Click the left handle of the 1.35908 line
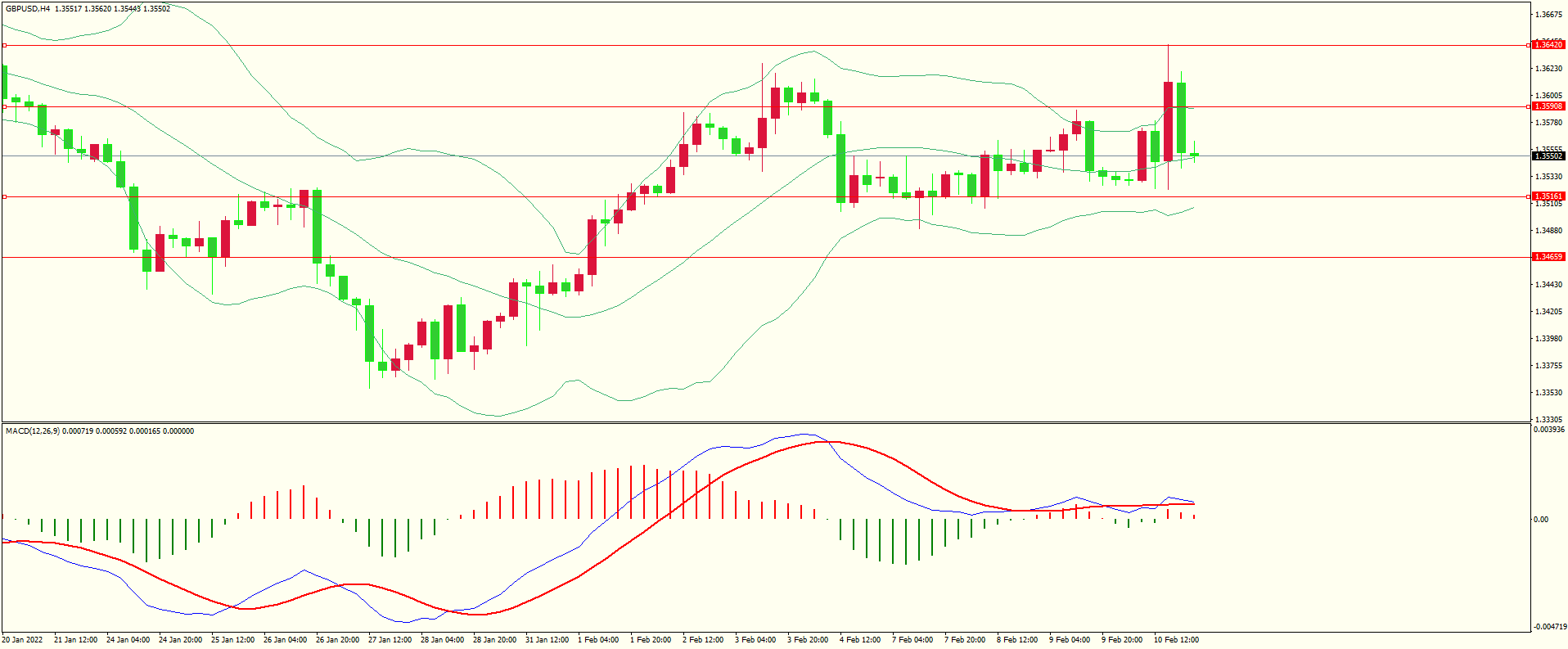 (x=4, y=106)
